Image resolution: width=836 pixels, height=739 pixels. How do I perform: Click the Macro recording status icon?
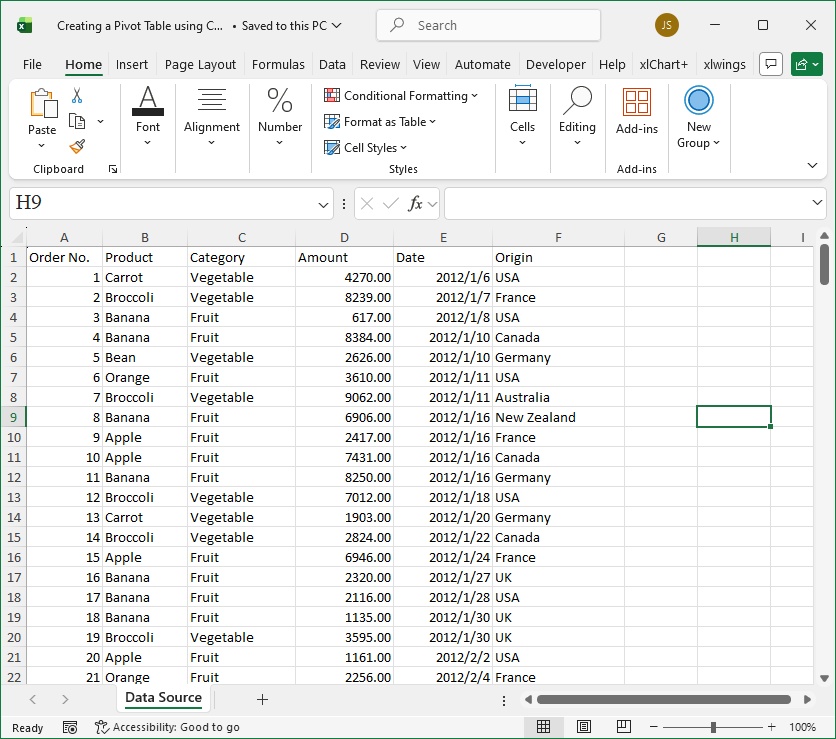(70, 727)
